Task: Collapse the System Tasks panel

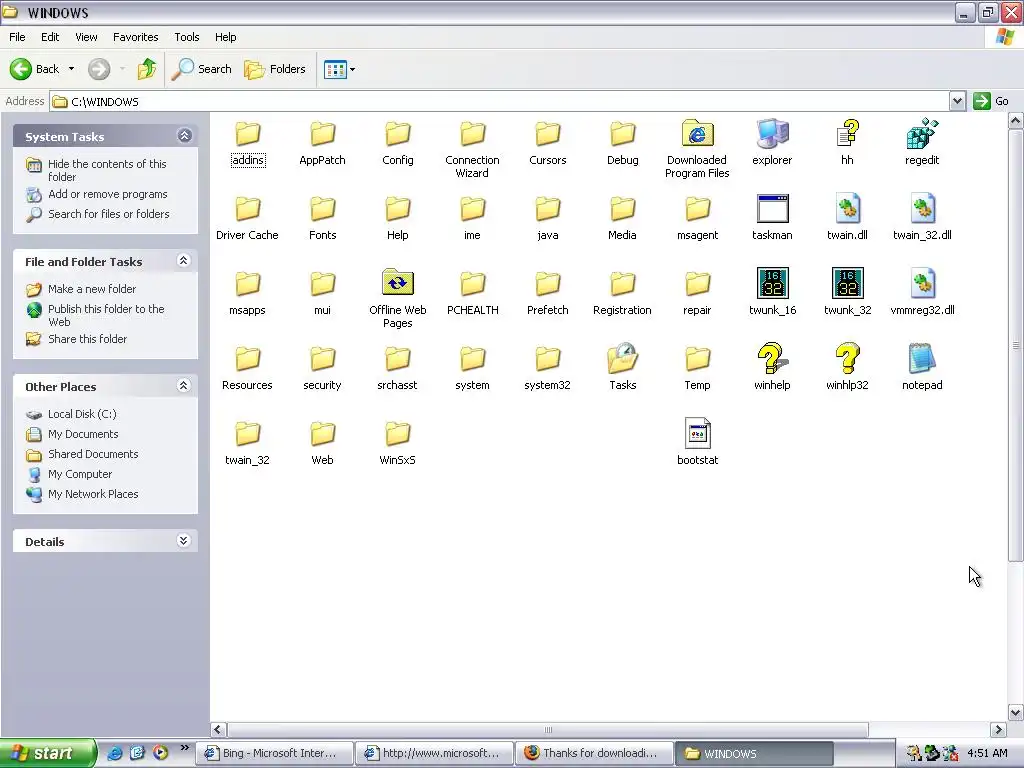Action: pos(184,136)
